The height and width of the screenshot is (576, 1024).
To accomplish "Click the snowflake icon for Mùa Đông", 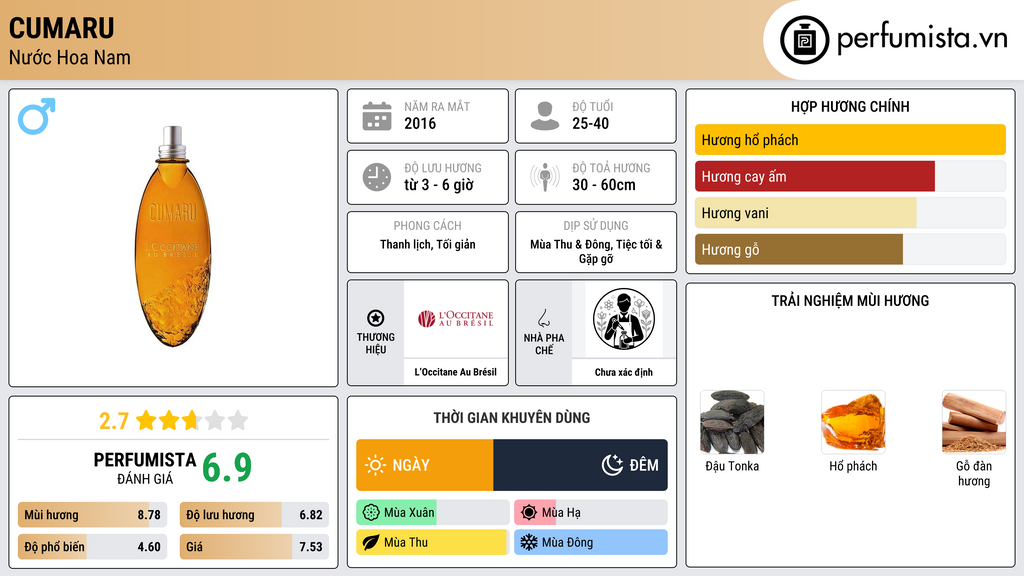I will 528,542.
